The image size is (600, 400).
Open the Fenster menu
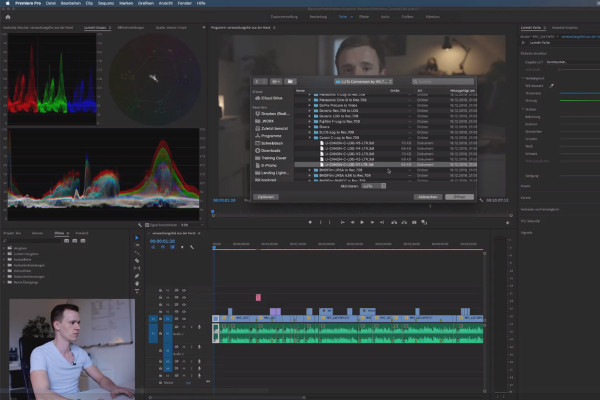pyautogui.click(x=184, y=3)
